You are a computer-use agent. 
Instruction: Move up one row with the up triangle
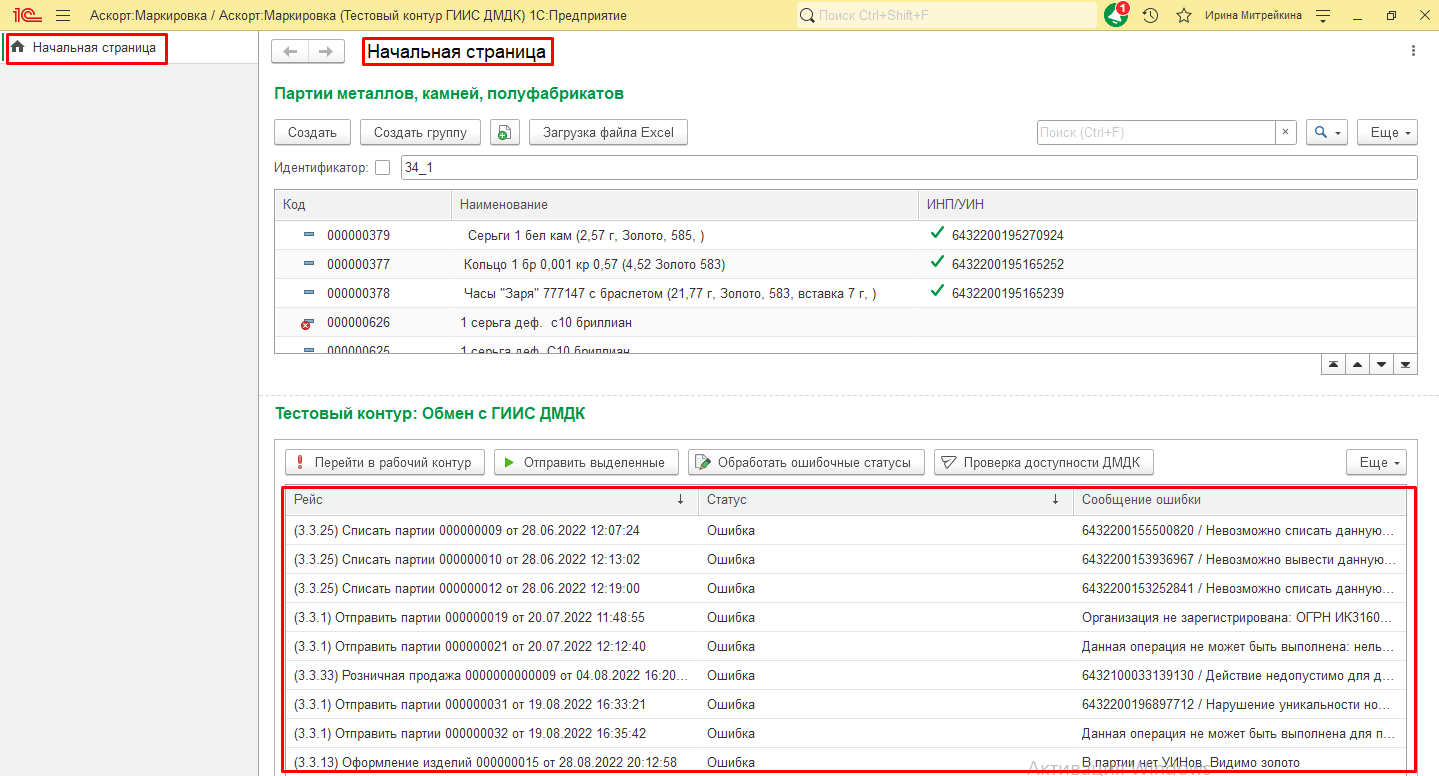click(1357, 365)
